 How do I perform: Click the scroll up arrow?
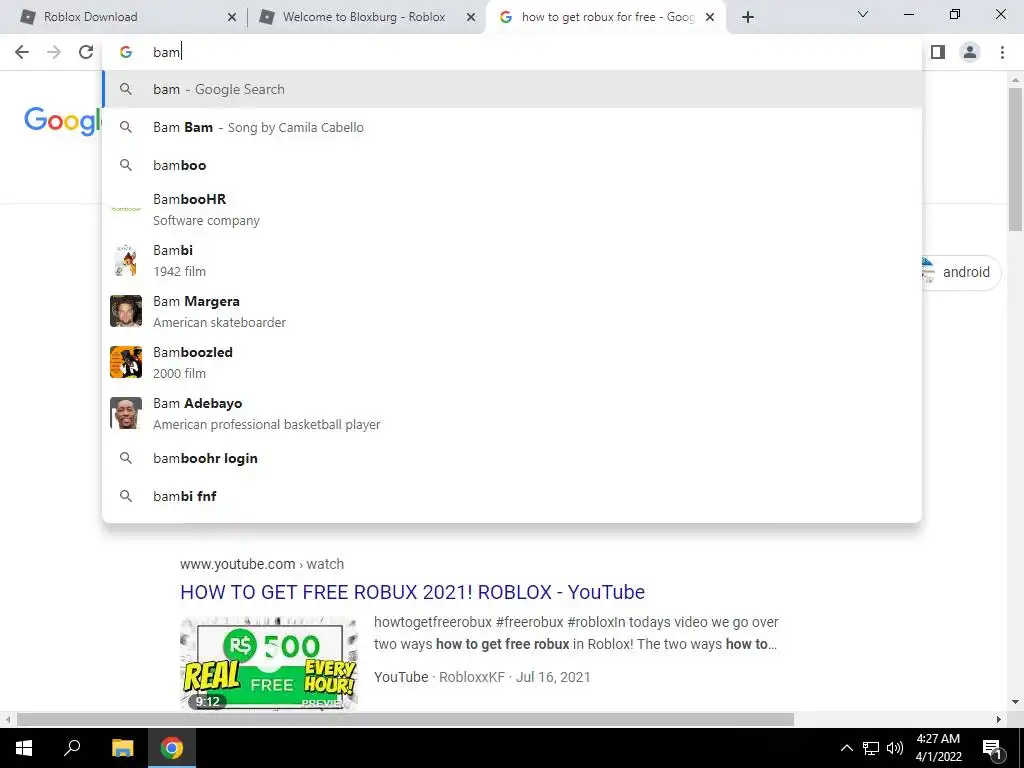tap(1015, 80)
